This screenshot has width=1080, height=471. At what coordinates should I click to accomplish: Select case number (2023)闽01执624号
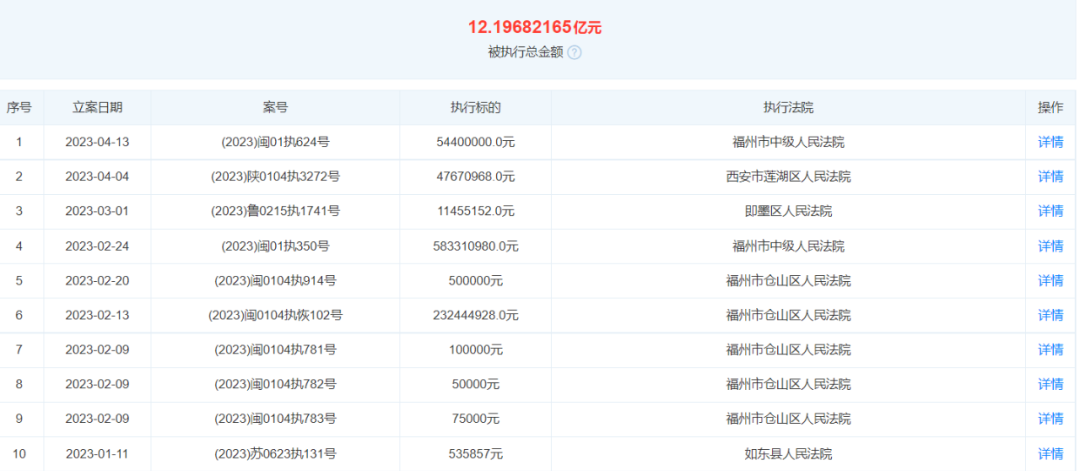click(275, 143)
